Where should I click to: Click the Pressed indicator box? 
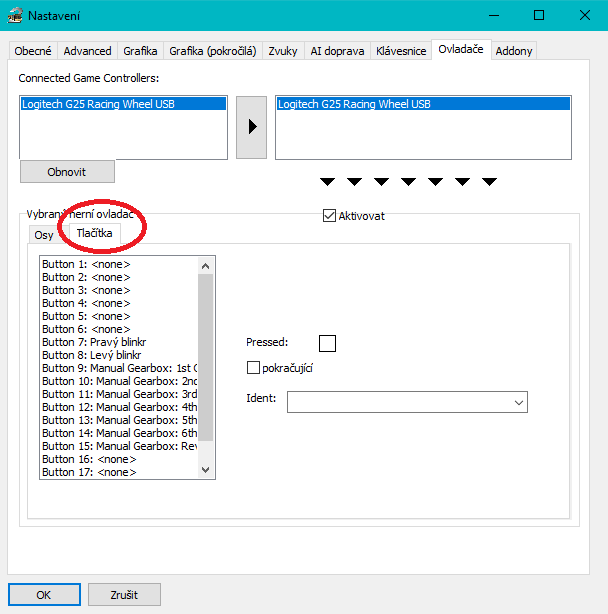pos(327,343)
